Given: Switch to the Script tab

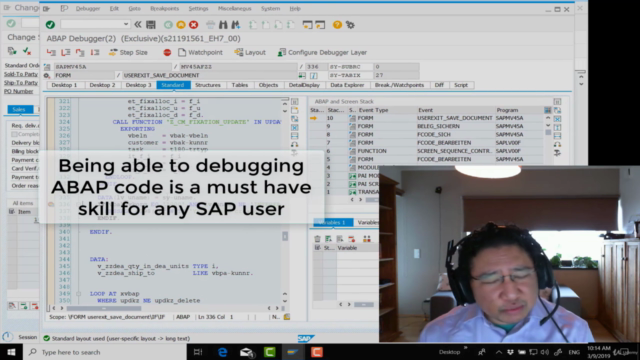Looking at the screenshot, I should pyautogui.click(x=461, y=85).
